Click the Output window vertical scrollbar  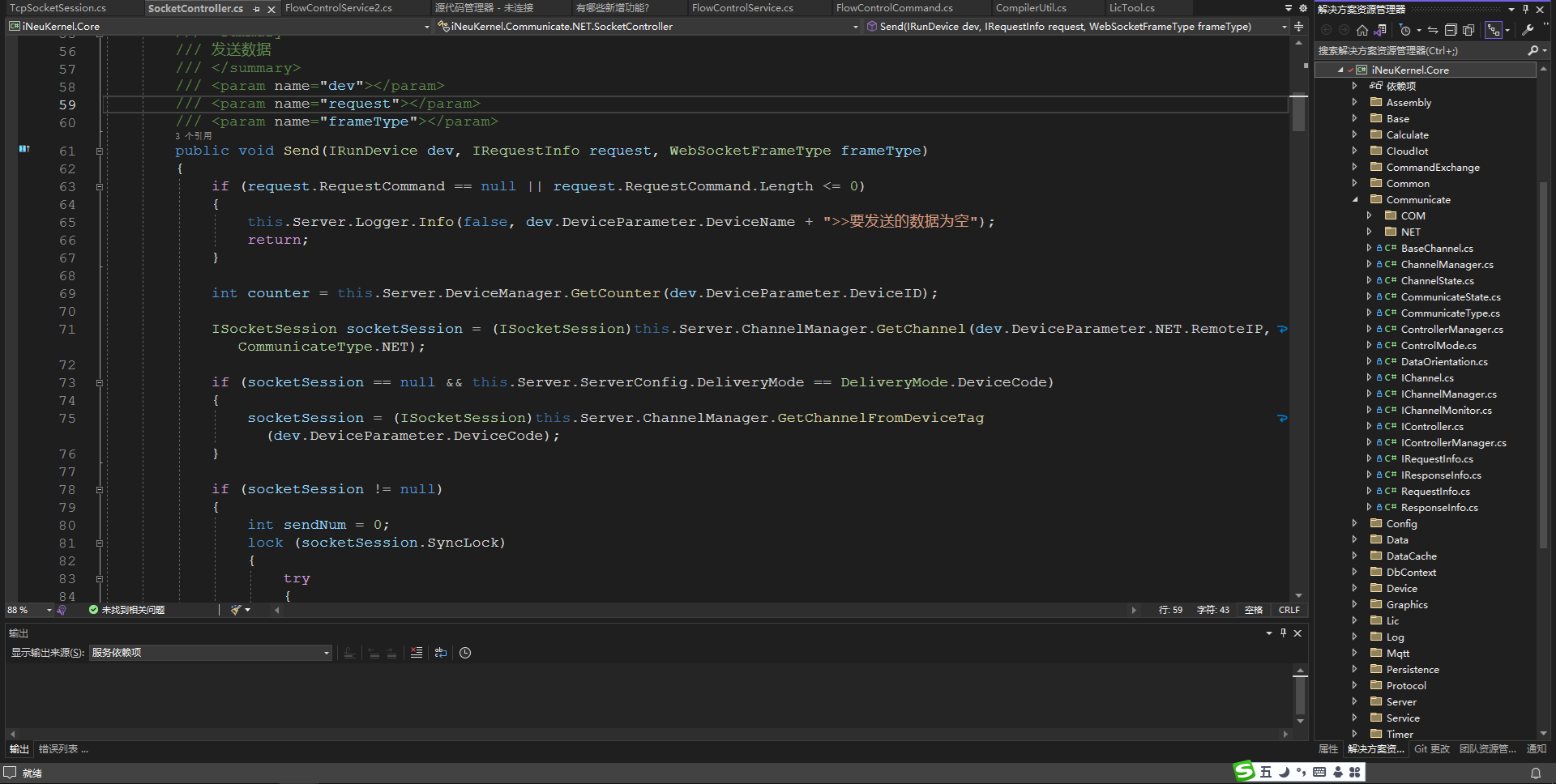[x=1300, y=695]
